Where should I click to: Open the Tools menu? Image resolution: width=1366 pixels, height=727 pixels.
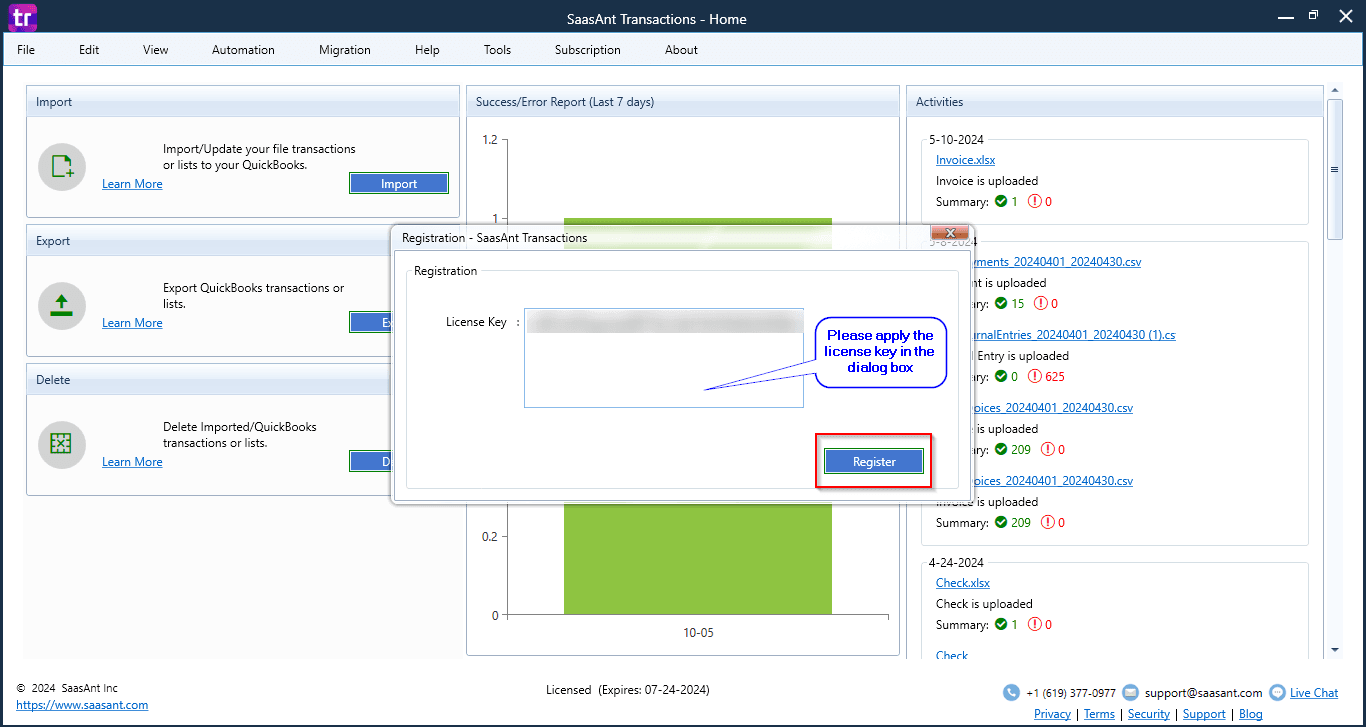pyautogui.click(x=497, y=50)
